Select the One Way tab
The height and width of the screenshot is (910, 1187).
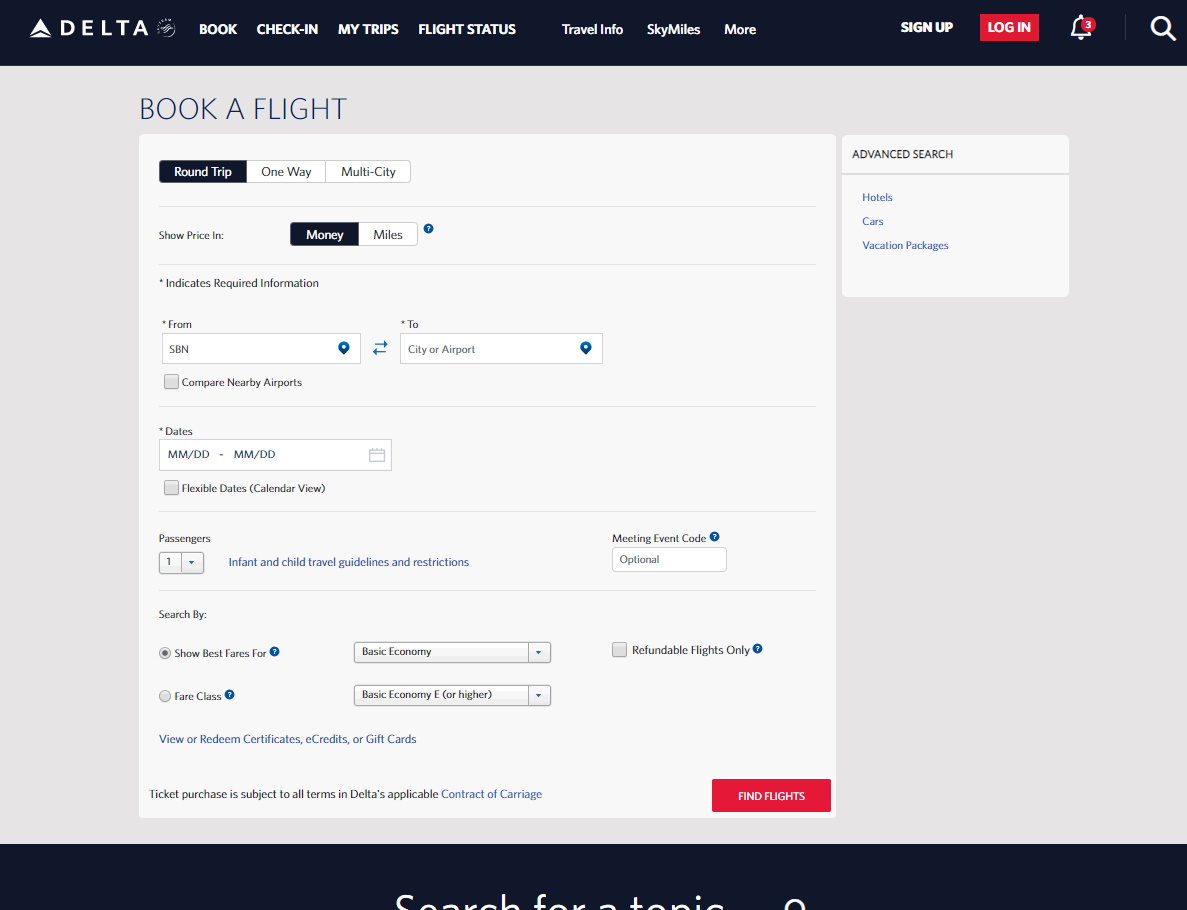point(286,172)
